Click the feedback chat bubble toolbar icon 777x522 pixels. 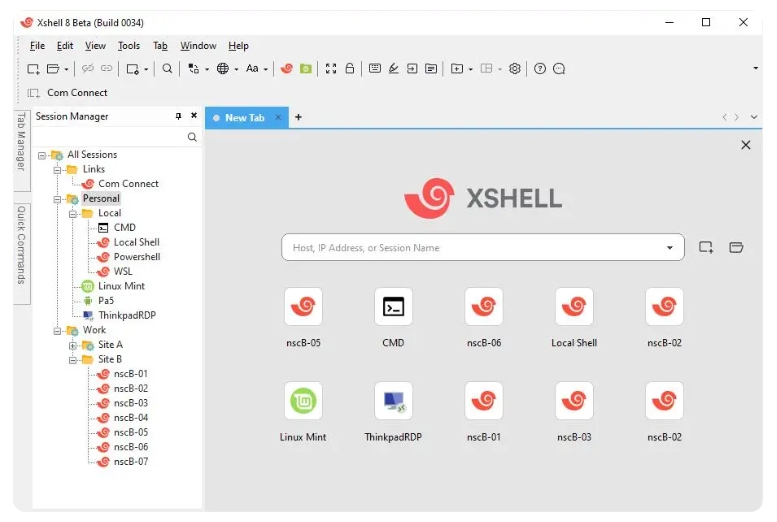pos(559,68)
